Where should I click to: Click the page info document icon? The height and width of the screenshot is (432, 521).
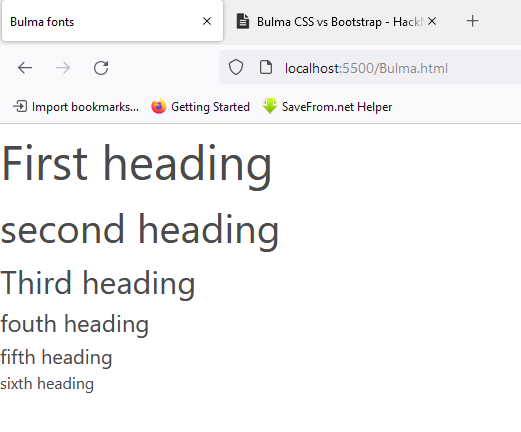coord(266,67)
